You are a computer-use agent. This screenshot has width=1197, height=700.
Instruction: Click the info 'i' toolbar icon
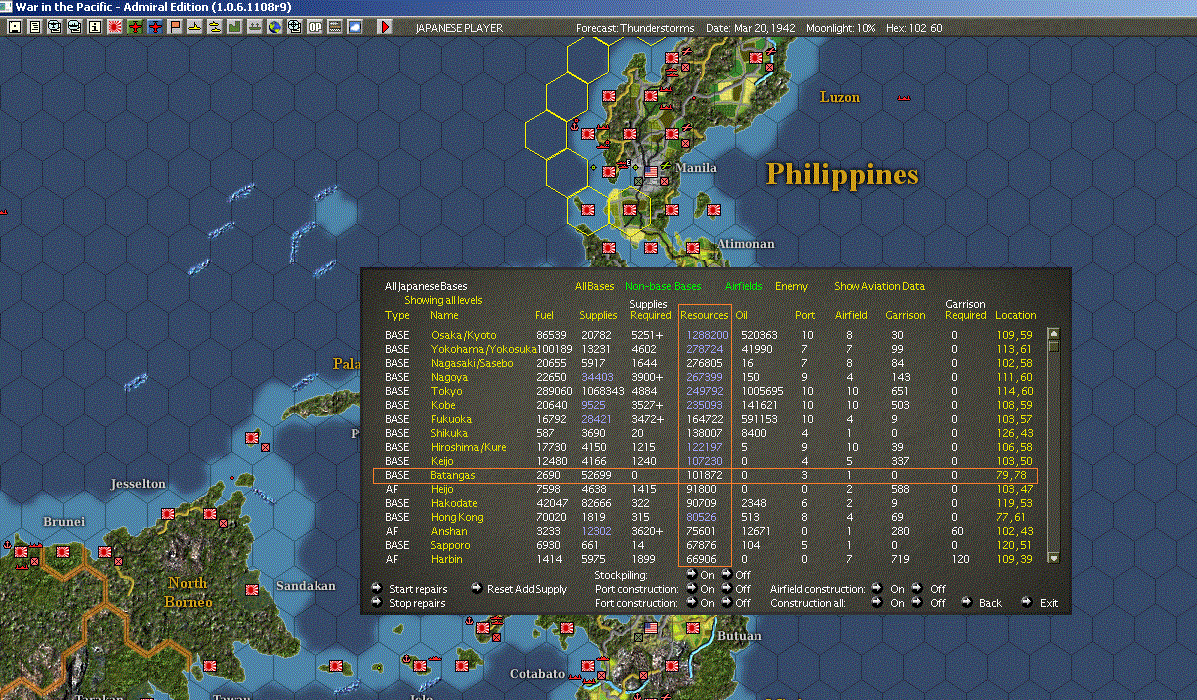[95, 27]
